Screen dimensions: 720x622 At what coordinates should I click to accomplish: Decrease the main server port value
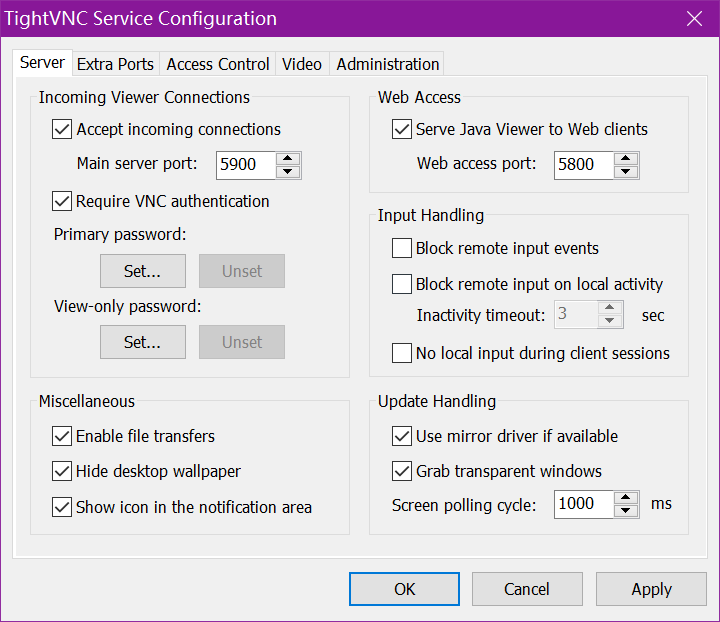(x=288, y=171)
